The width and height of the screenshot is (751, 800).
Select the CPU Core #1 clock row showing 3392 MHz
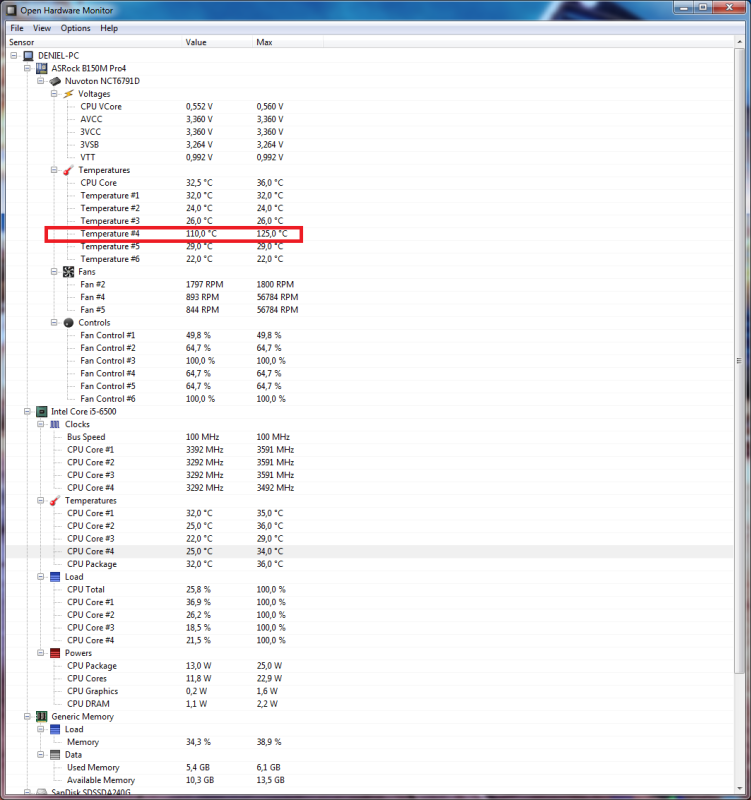coord(369,450)
